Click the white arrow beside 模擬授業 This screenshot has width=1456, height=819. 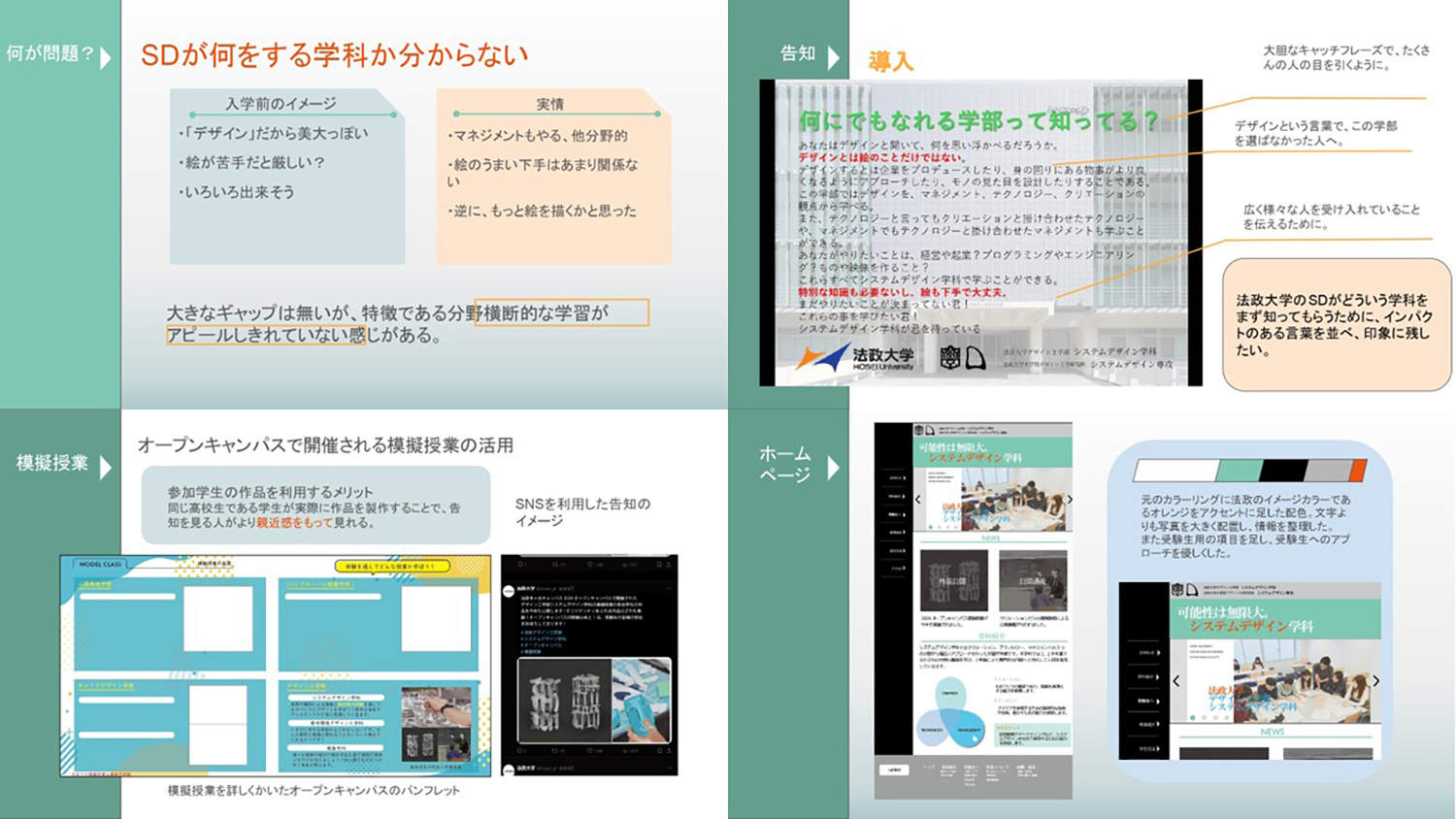106,468
